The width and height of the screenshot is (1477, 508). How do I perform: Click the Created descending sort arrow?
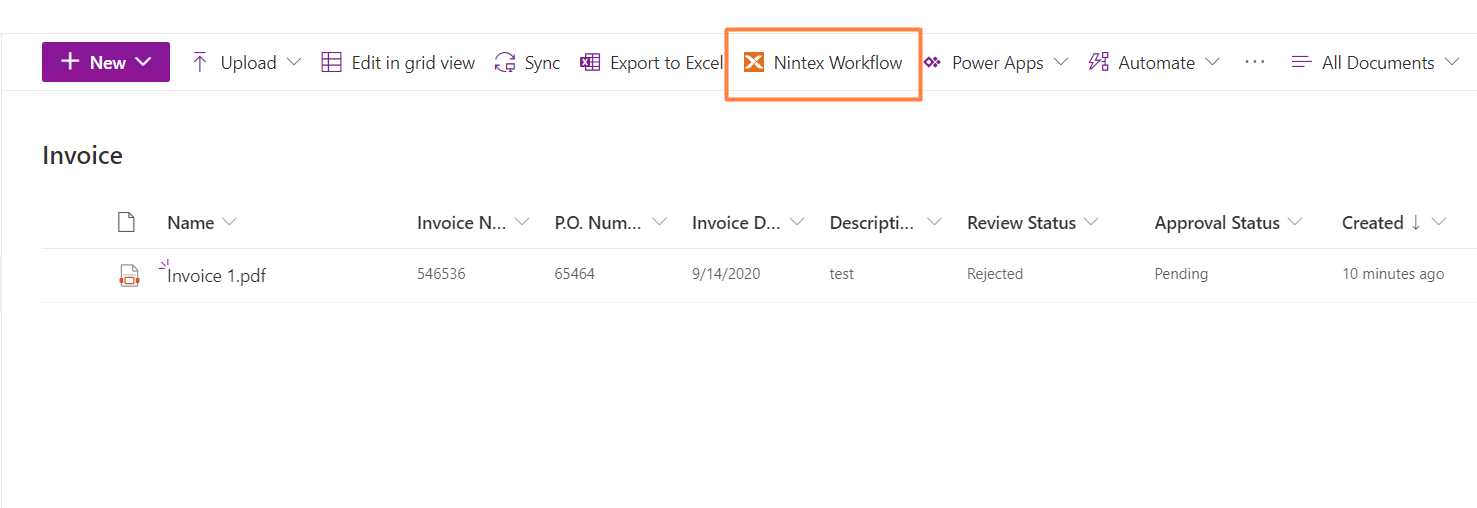1415,223
